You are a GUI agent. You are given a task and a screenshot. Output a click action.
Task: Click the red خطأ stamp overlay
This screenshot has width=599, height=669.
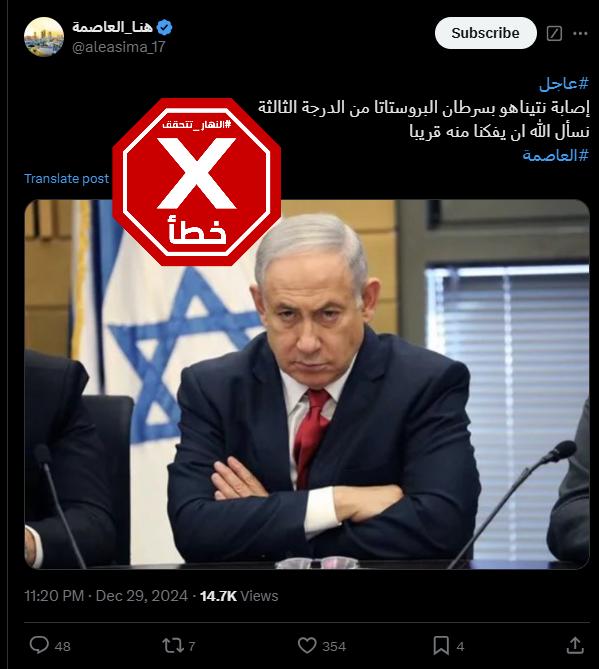click(x=196, y=182)
